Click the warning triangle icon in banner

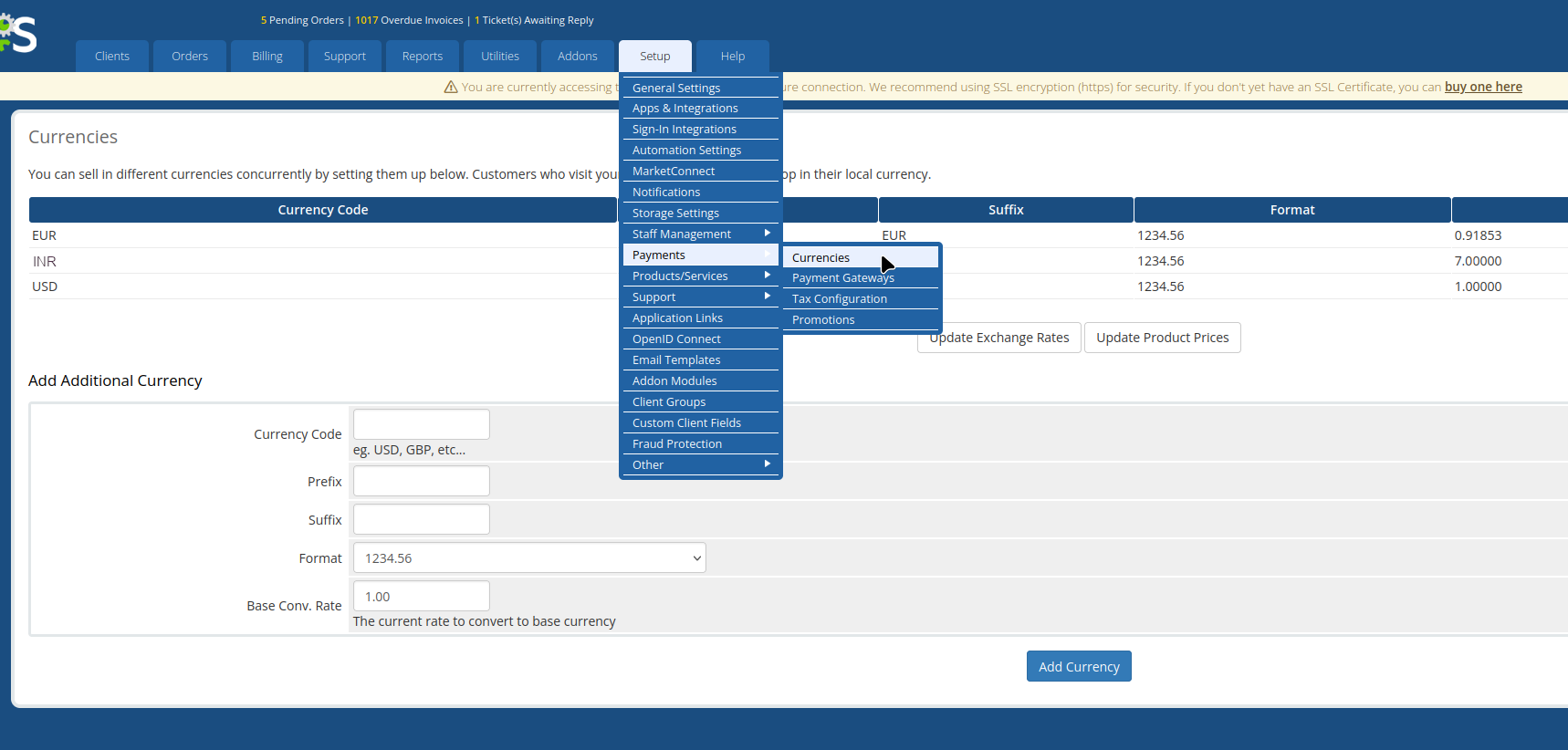(x=450, y=88)
